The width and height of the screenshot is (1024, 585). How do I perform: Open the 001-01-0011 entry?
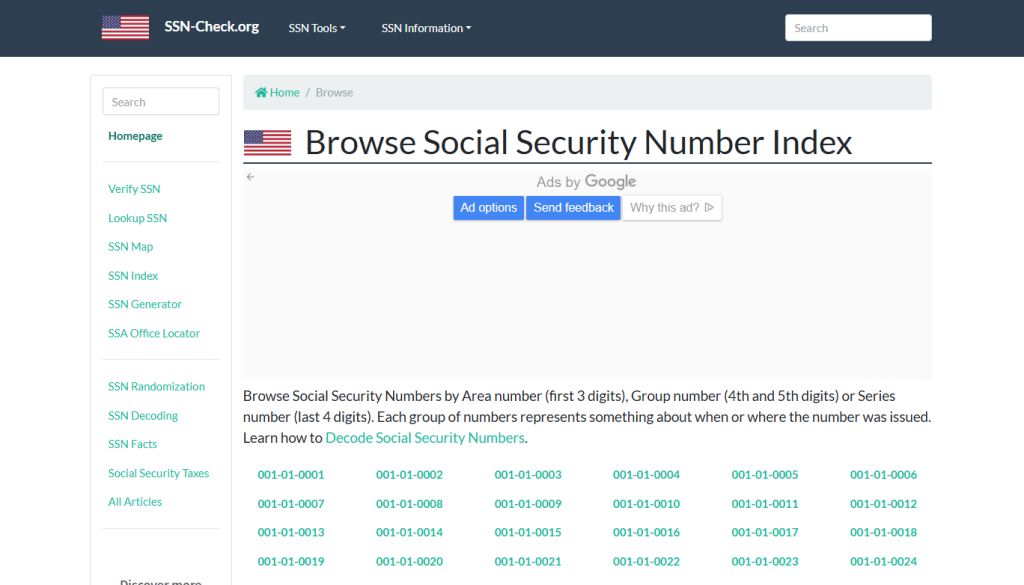[x=765, y=504]
